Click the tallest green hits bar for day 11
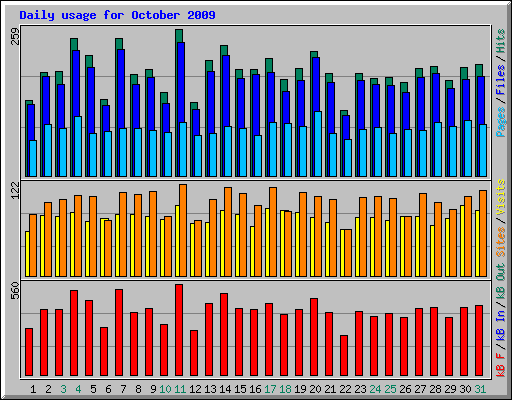This screenshot has width=512, height=400. [x=179, y=35]
